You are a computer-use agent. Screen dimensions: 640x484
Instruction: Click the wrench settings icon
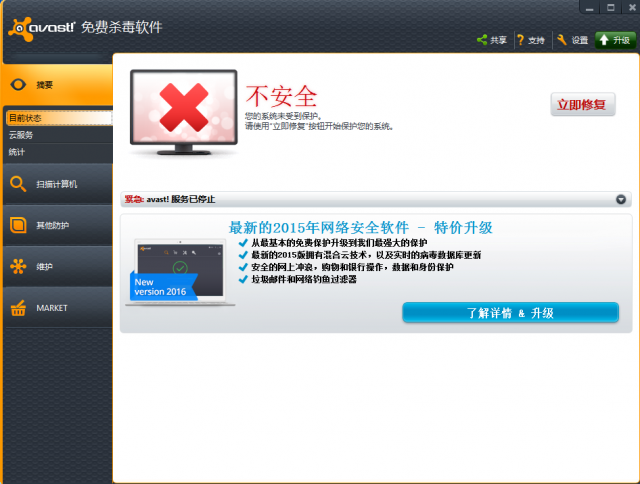562,40
